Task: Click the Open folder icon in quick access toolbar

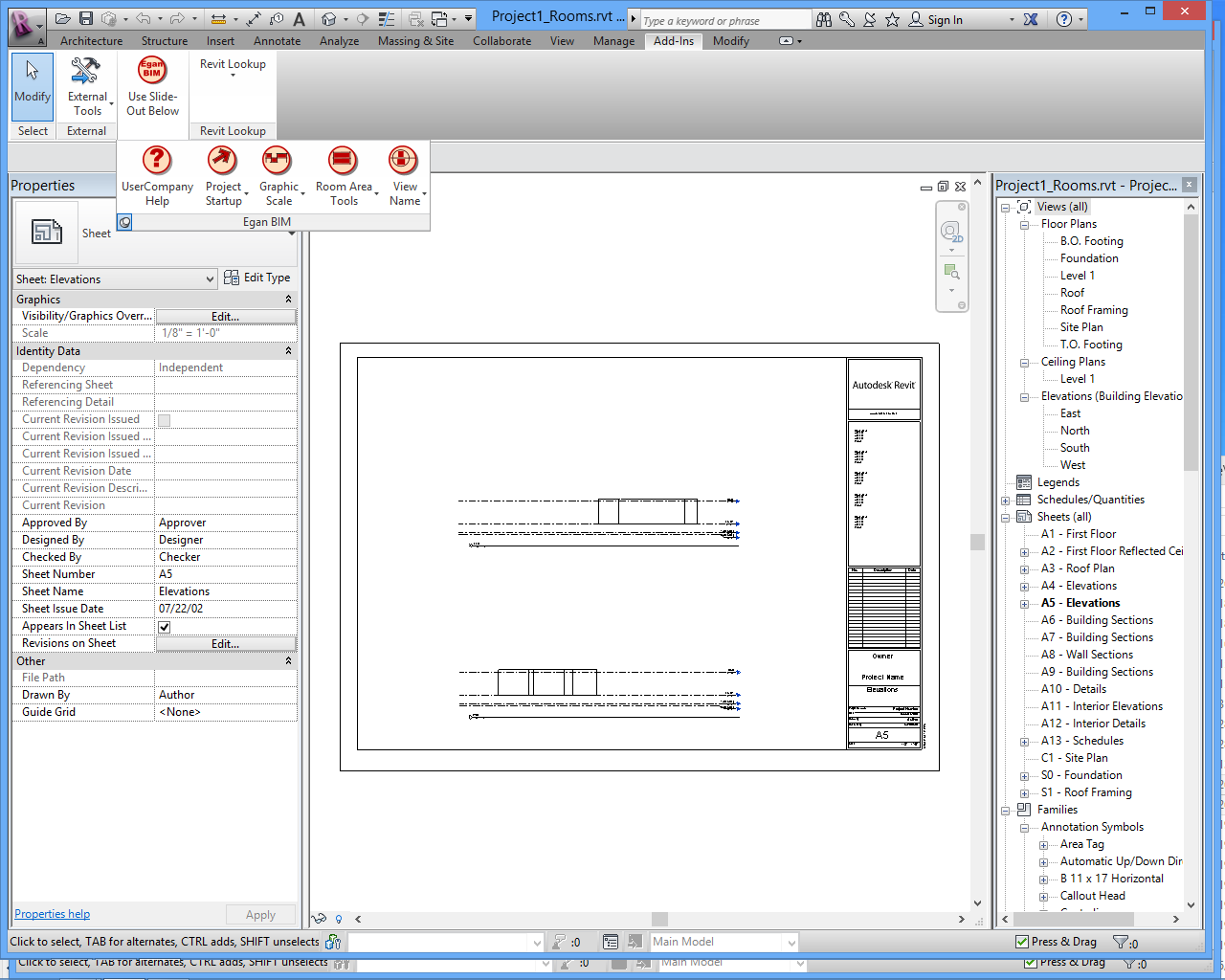Action: coord(63,19)
